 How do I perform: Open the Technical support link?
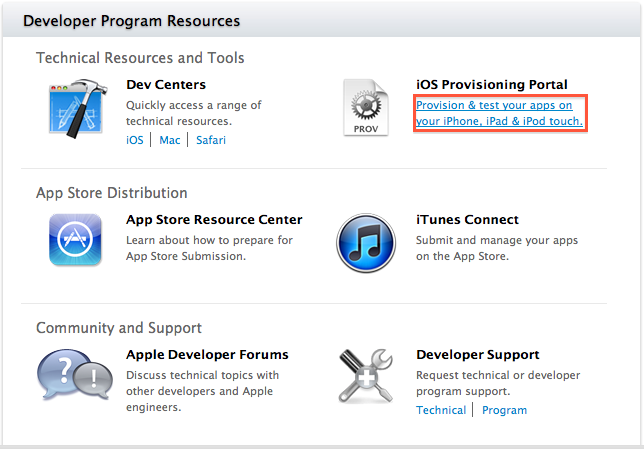point(441,410)
